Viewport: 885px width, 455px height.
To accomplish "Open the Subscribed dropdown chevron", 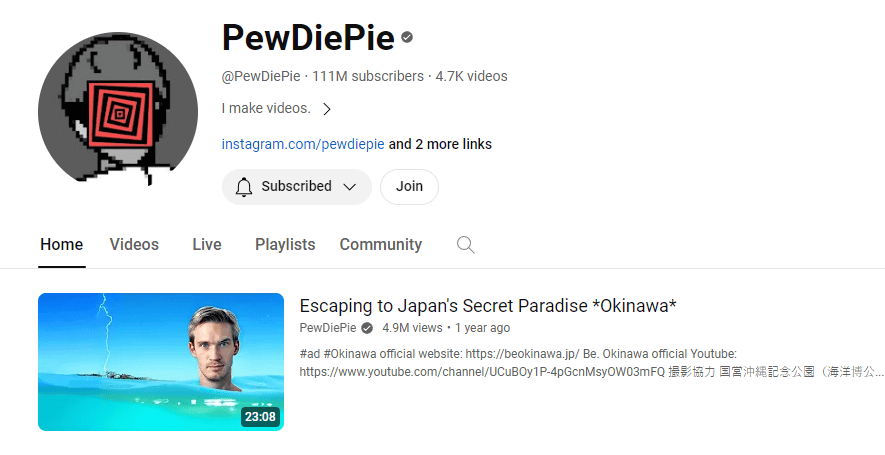I will click(x=350, y=187).
